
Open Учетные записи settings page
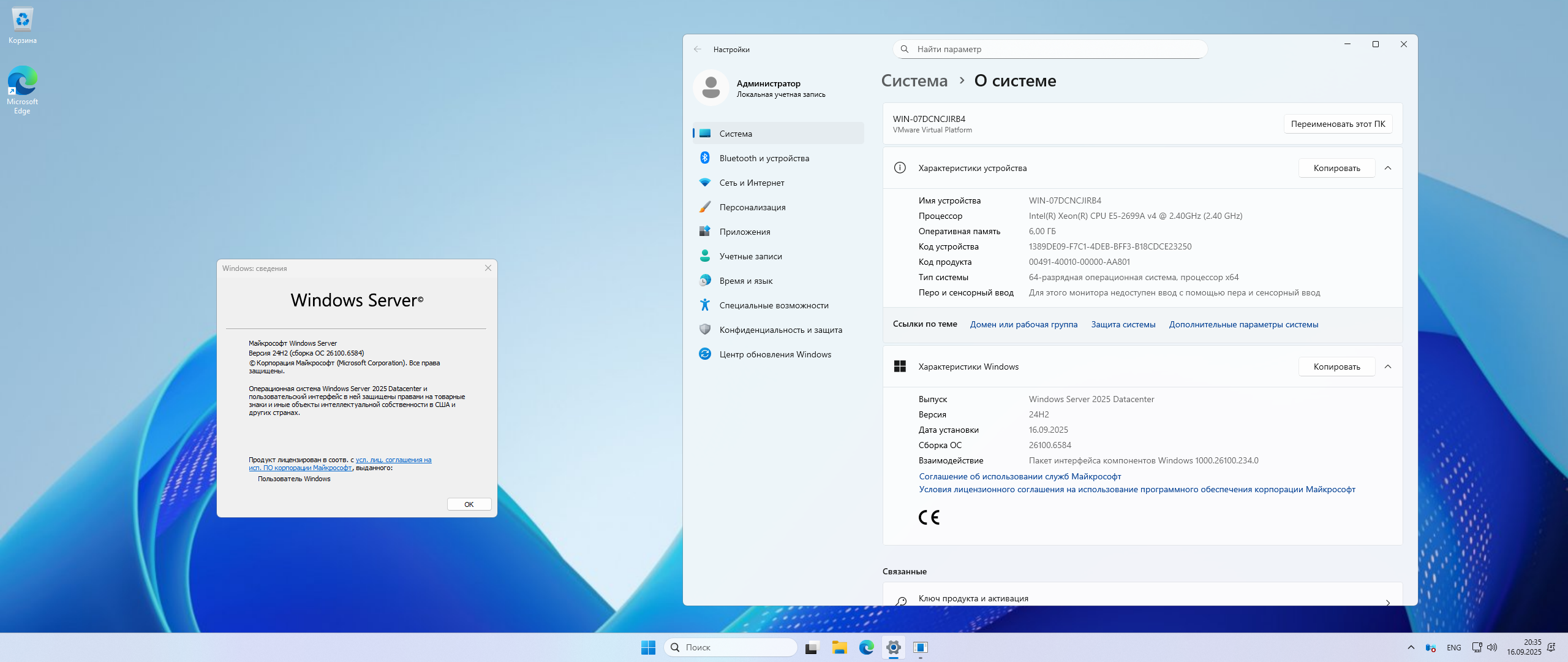(x=778, y=256)
